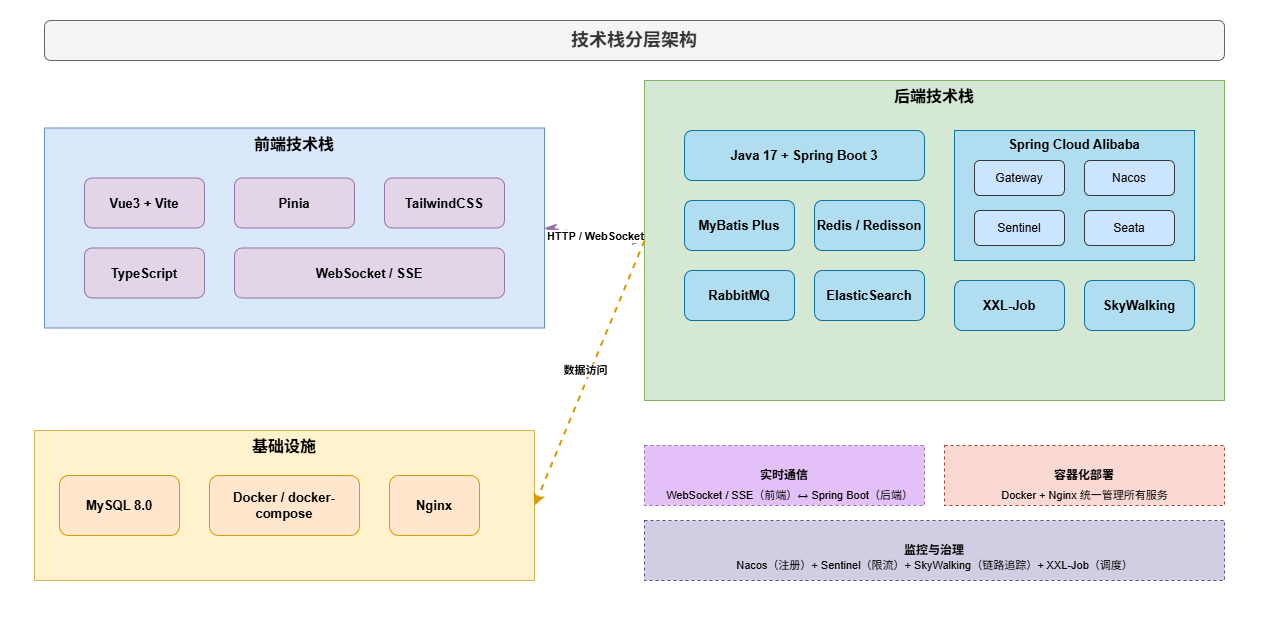The image size is (1276, 626).
Task: Select the Gateway node
Action: [x=1019, y=178]
